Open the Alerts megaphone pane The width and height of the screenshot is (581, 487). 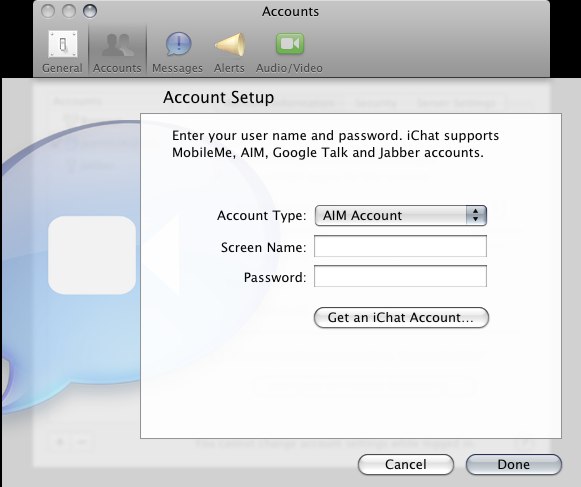click(x=229, y=52)
